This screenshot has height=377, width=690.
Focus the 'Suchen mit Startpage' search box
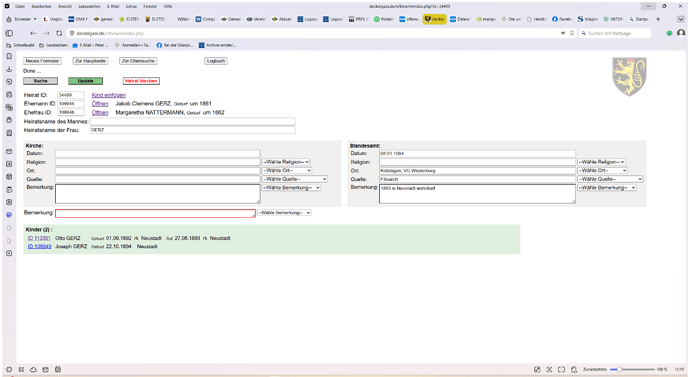615,33
